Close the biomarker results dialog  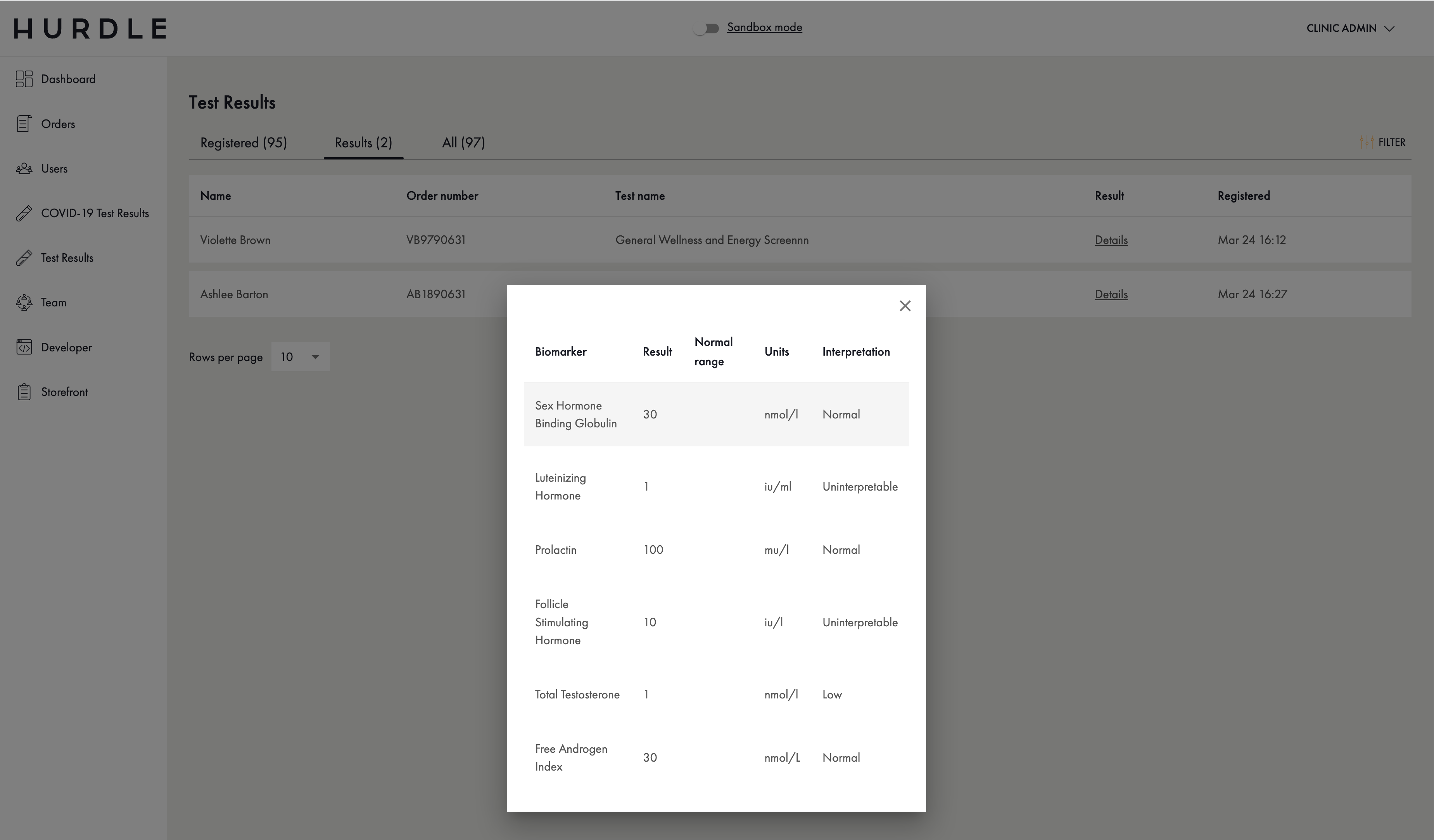(905, 306)
